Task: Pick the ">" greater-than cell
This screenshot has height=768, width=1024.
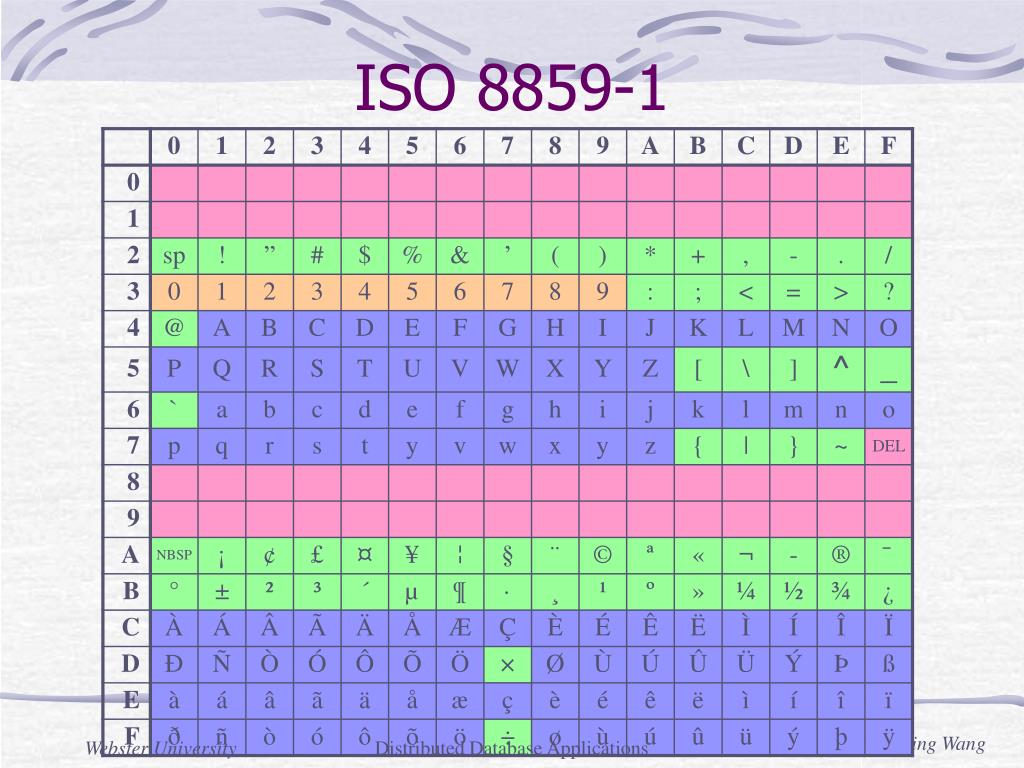Action: click(841, 292)
